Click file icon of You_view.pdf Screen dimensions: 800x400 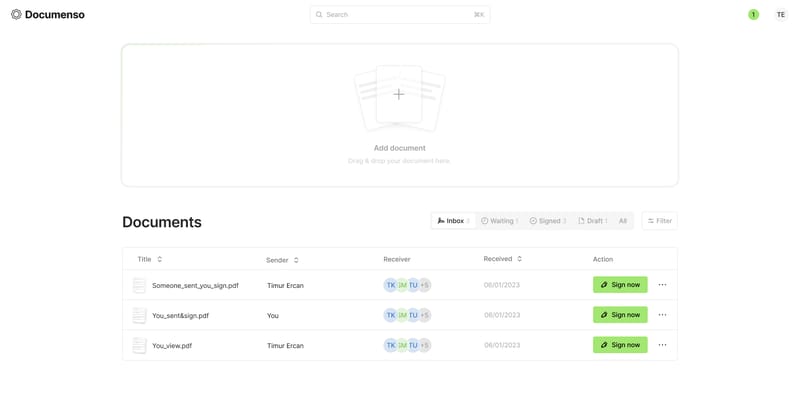tap(139, 345)
